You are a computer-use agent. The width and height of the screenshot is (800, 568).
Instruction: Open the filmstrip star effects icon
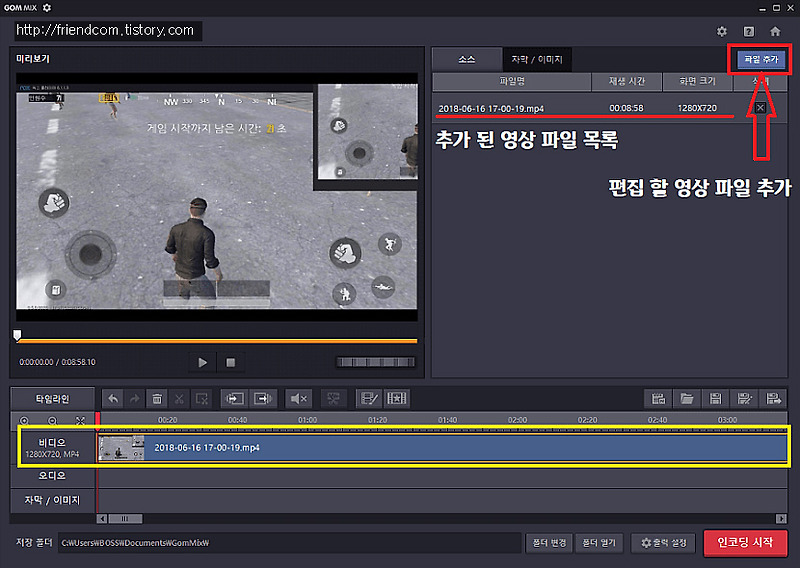[396, 399]
